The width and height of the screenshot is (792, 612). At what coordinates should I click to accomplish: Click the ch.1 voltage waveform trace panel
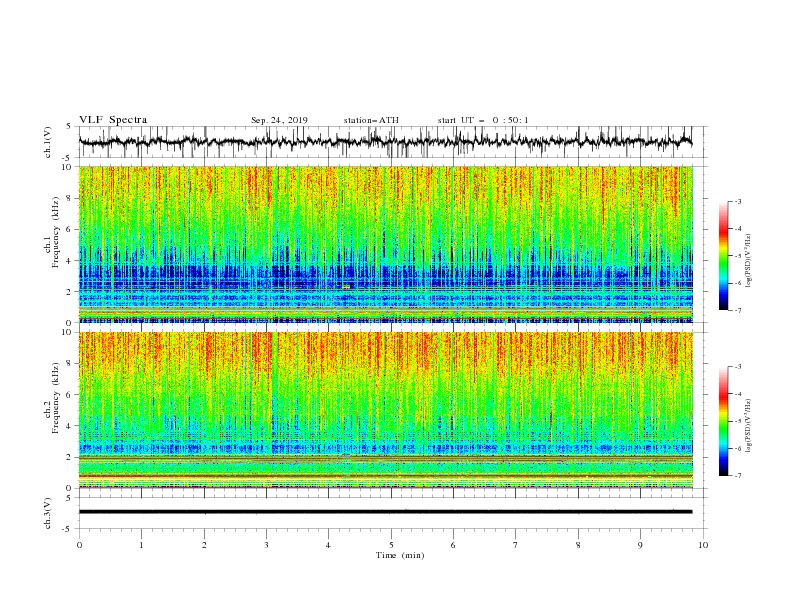click(392, 142)
